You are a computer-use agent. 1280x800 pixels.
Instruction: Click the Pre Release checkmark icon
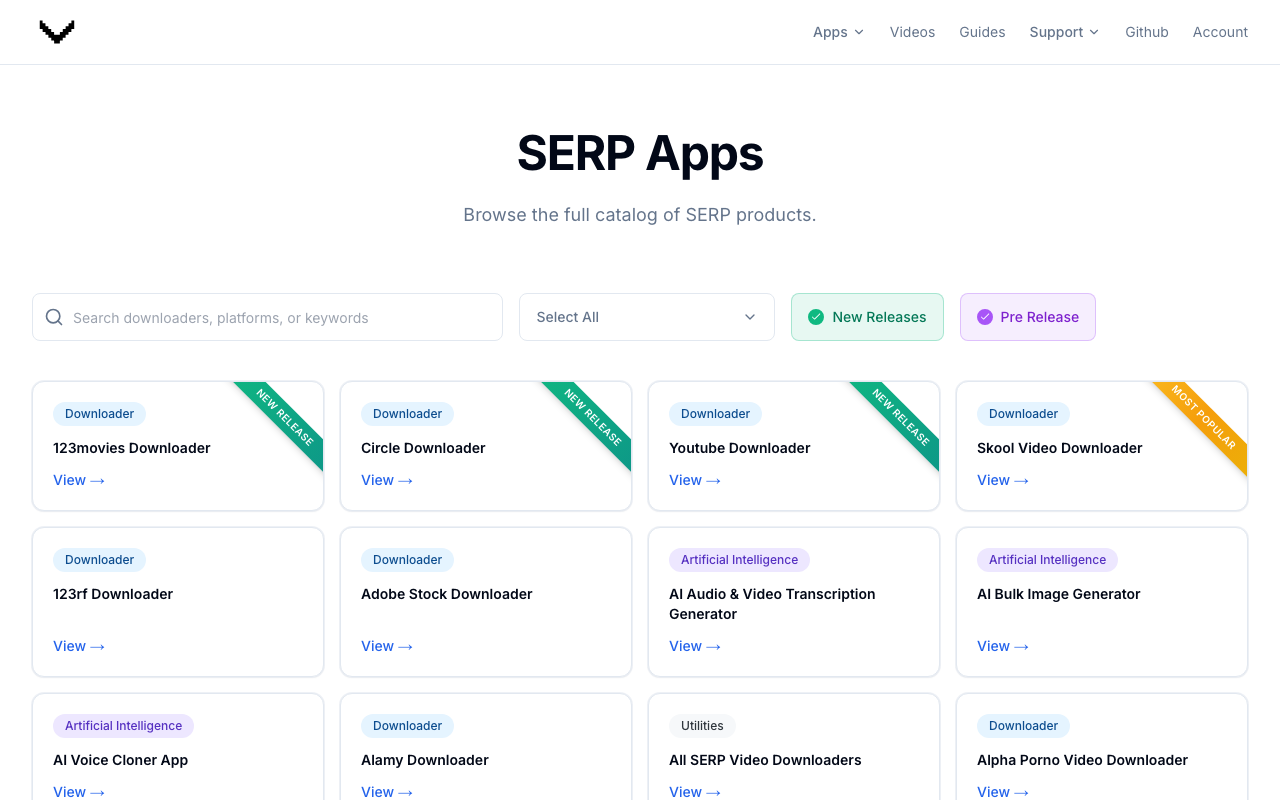click(x=985, y=317)
